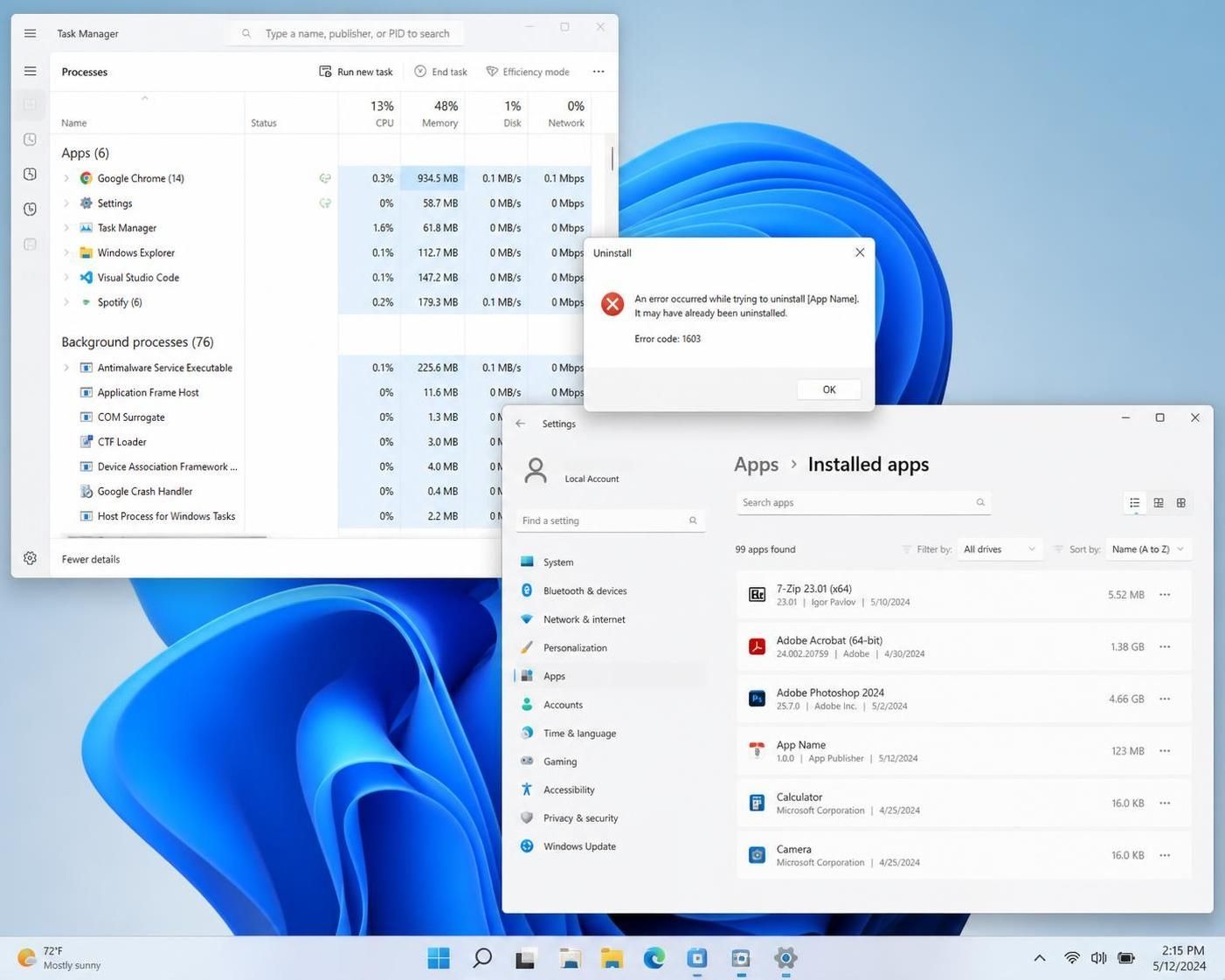This screenshot has width=1225, height=980.
Task: Open more options for Calculator
Action: pos(1165,804)
